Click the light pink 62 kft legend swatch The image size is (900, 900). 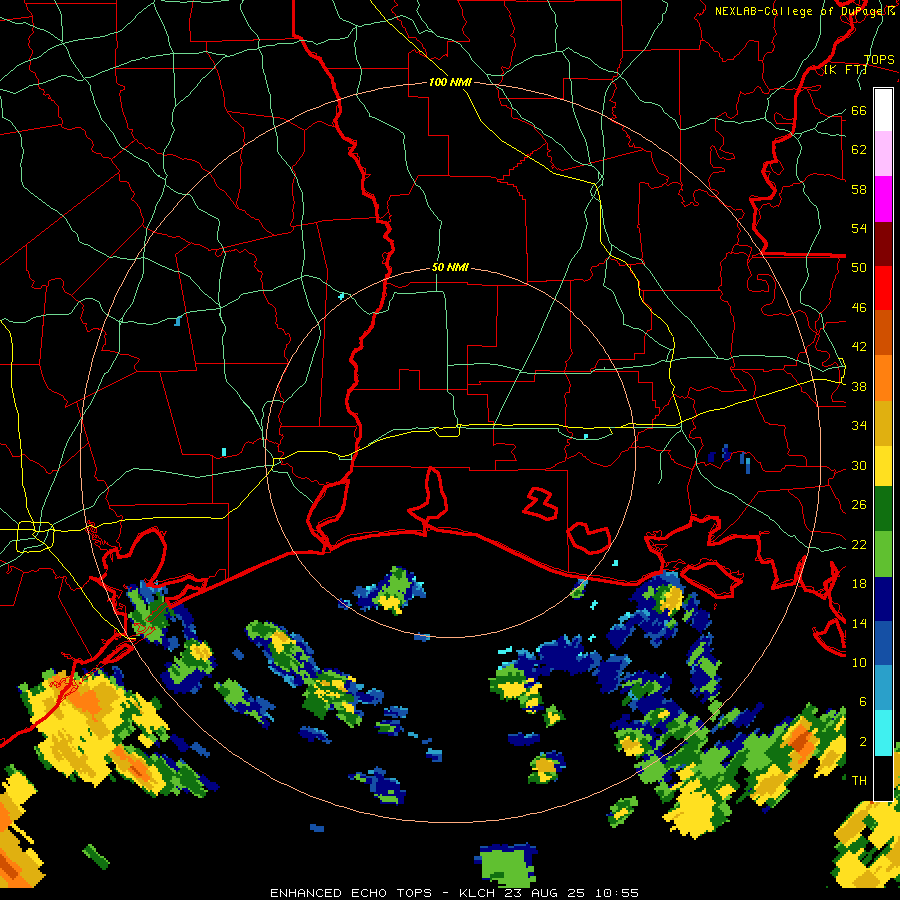(883, 153)
